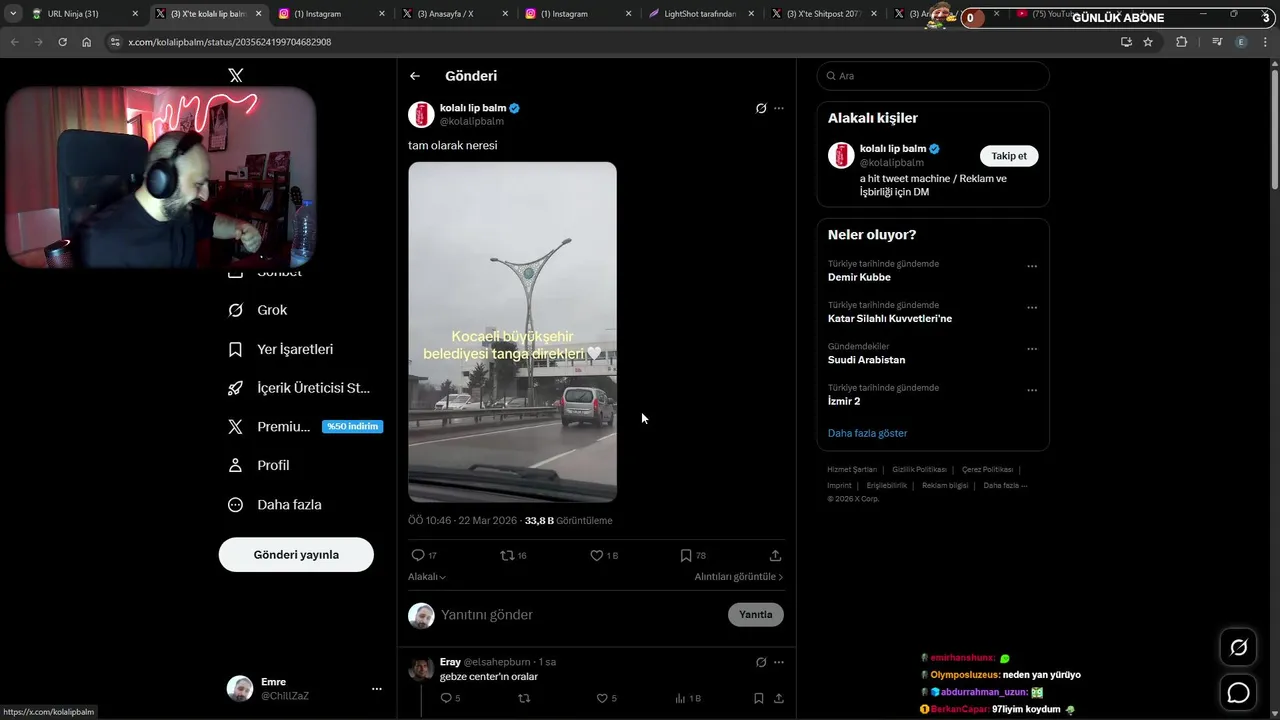
Task: Switch to the first (1) Instagram tab
Action: click(330, 14)
